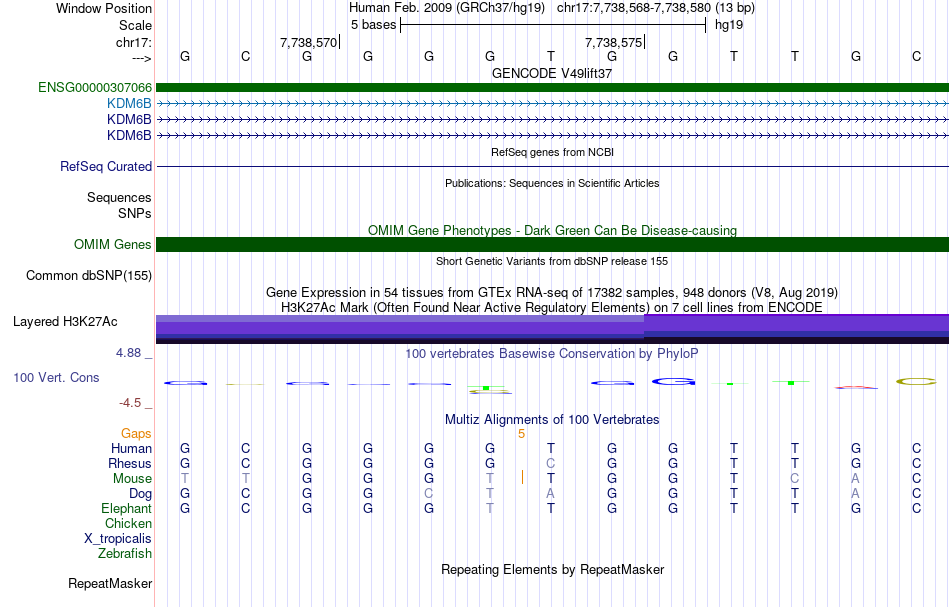Click the dark green OMIM Genes bar
The width and height of the screenshot is (950, 607).
[x=552, y=245]
